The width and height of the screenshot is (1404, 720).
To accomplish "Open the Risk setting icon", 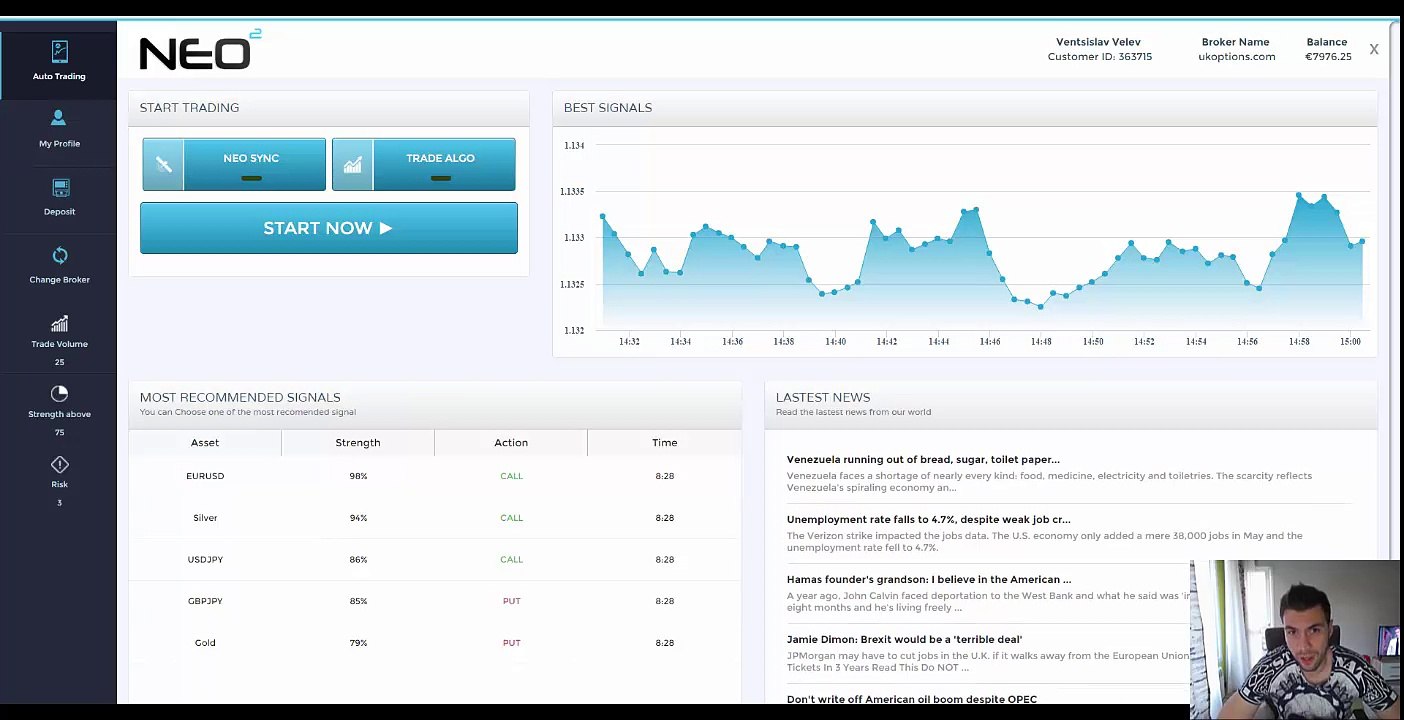I will [59, 464].
